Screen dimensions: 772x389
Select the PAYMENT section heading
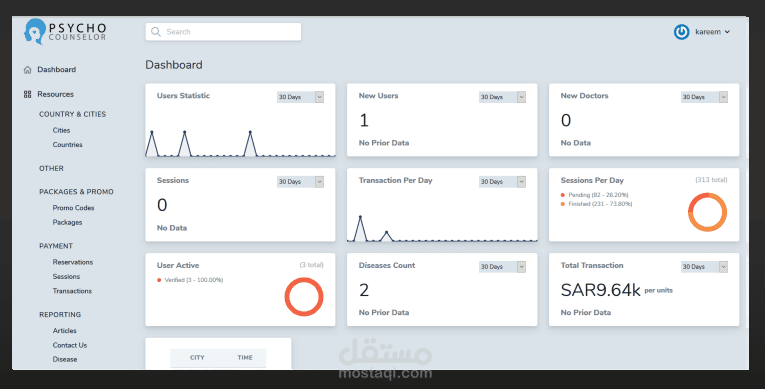coord(56,246)
